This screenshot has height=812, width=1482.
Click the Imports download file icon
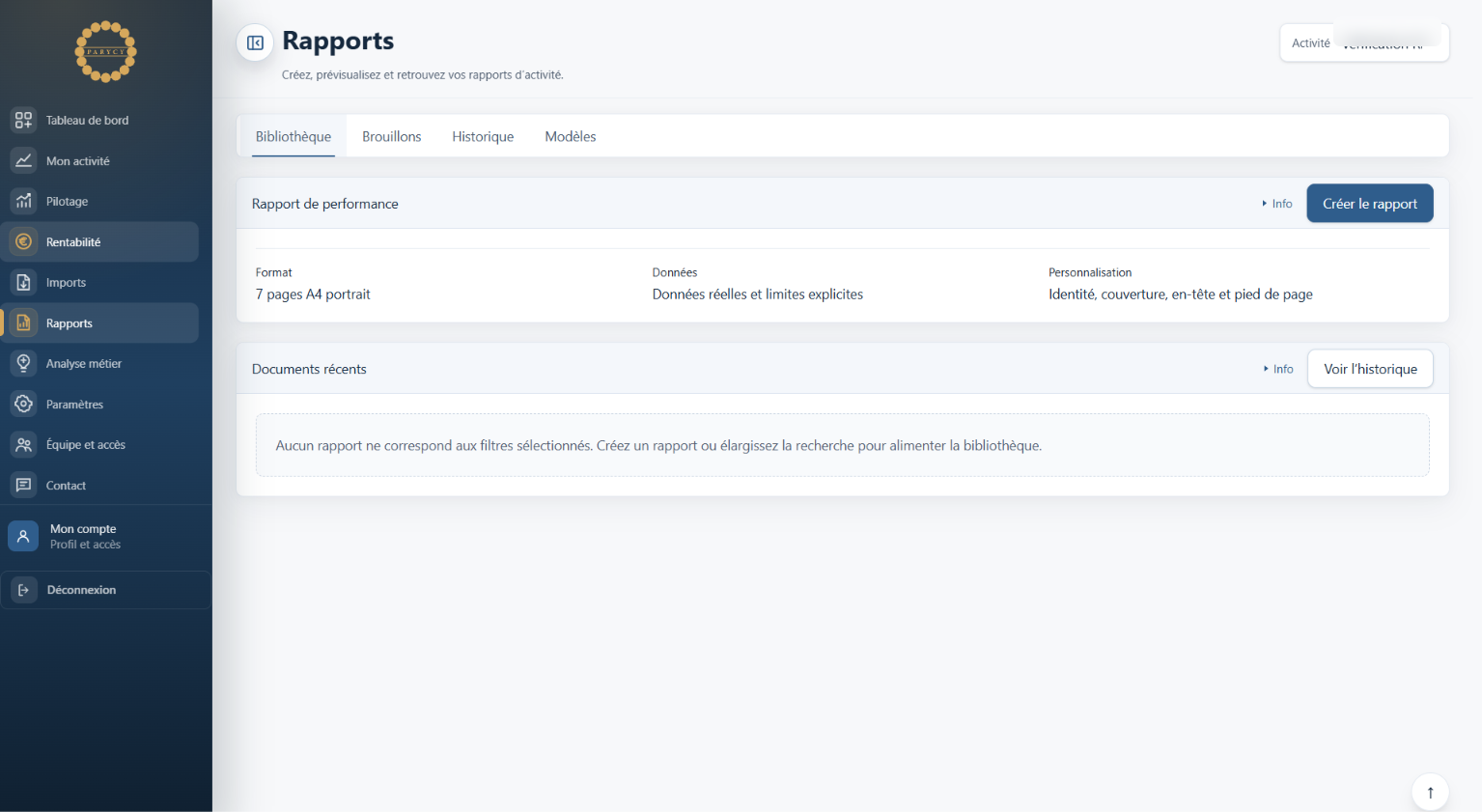[23, 282]
